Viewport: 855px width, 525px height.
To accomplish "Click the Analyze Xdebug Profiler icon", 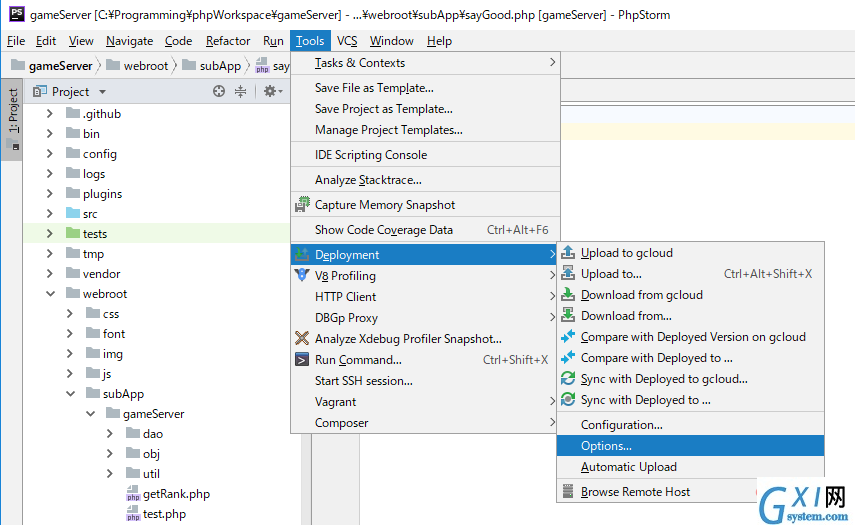I will tap(302, 338).
